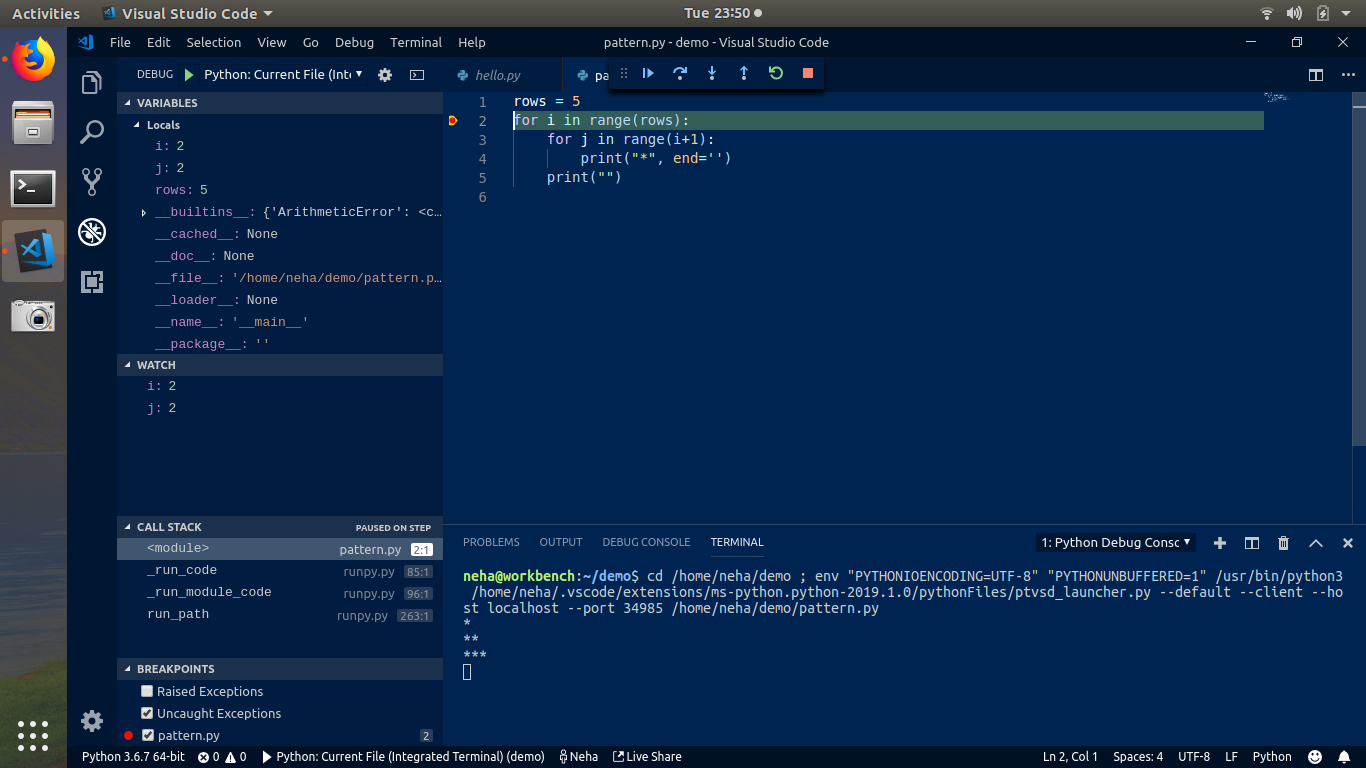
Task: Click the split terminal icon
Action: [1251, 543]
